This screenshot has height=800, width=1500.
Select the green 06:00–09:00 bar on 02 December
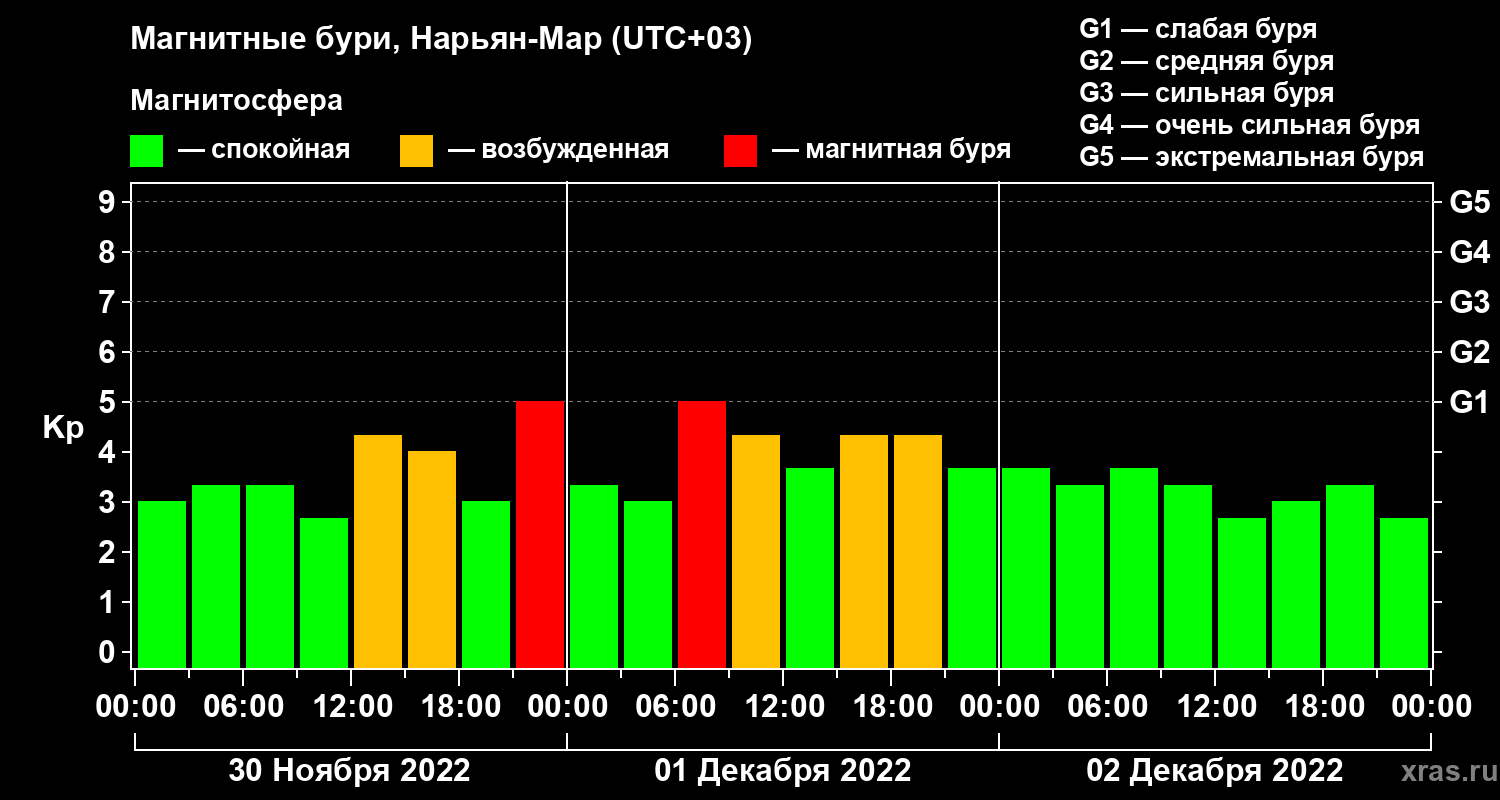[1134, 568]
